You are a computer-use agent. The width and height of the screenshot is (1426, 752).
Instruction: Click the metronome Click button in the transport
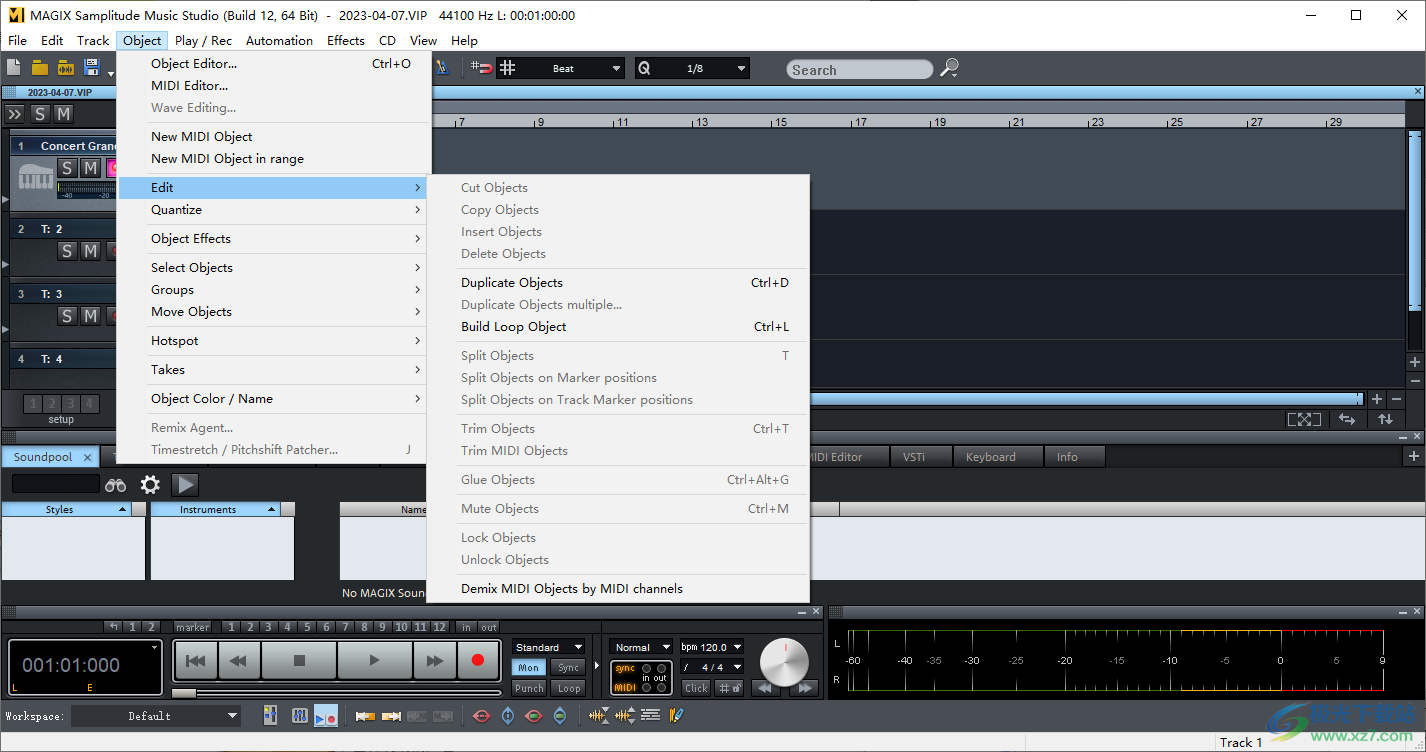pyautogui.click(x=696, y=688)
